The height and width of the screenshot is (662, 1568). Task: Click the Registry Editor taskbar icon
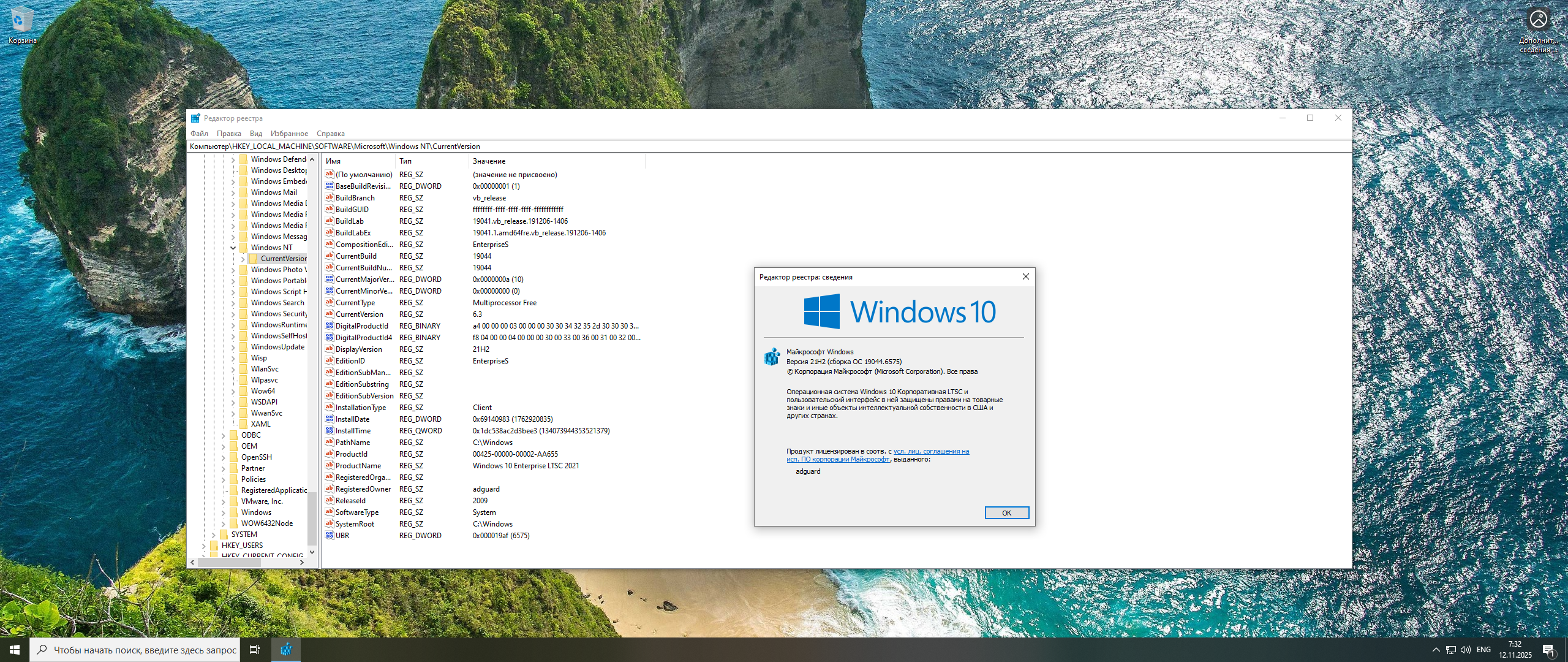click(x=286, y=650)
